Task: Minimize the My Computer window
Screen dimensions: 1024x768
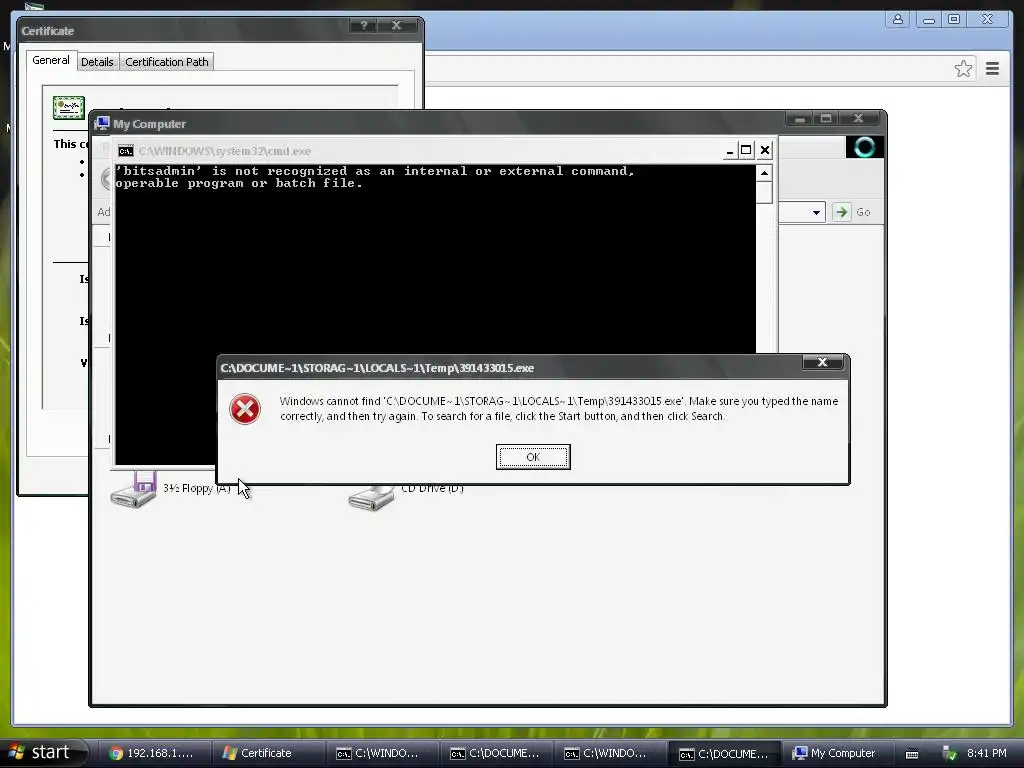Action: 799,118
